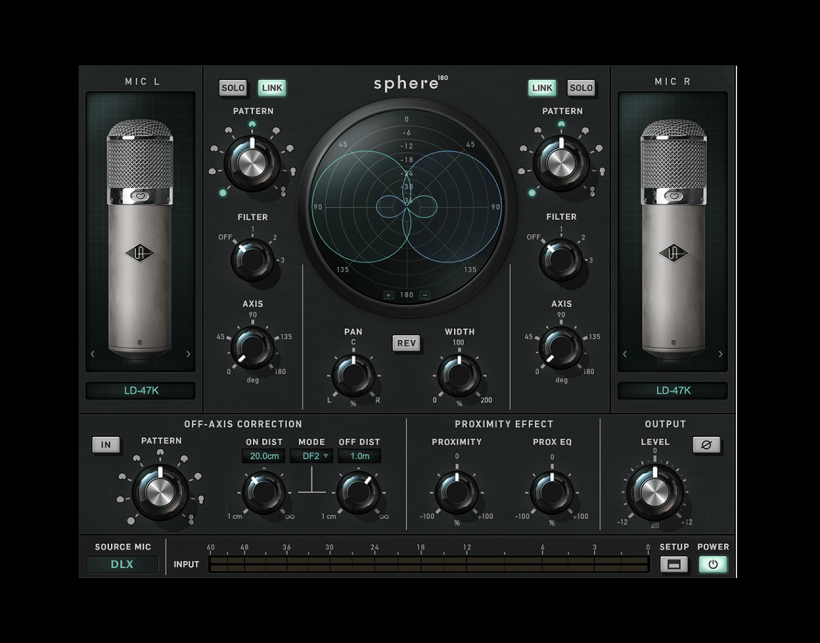The width and height of the screenshot is (820, 643).
Task: Select next Mic L model arrow
Action: point(188,354)
